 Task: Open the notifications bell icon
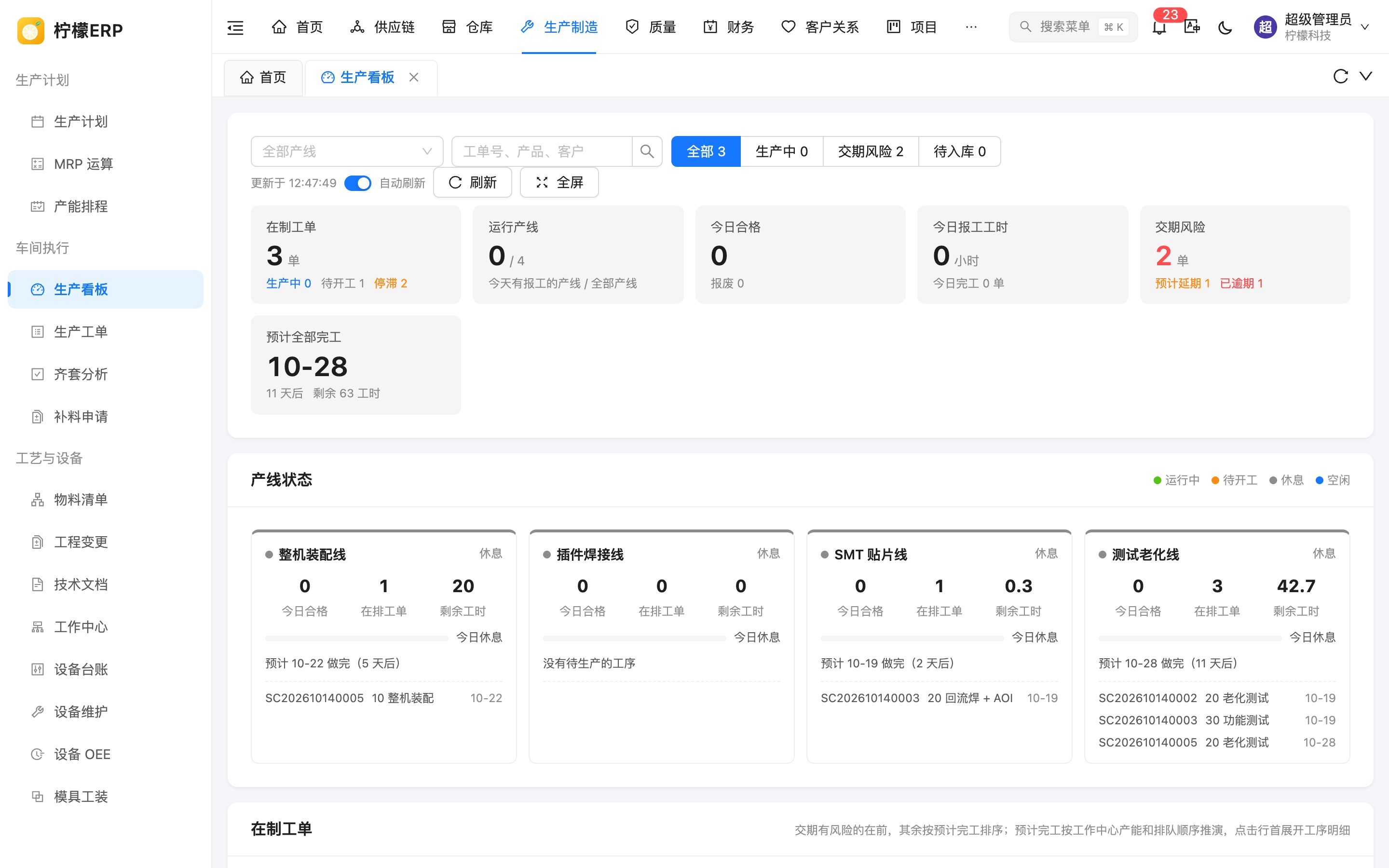(x=1159, y=27)
